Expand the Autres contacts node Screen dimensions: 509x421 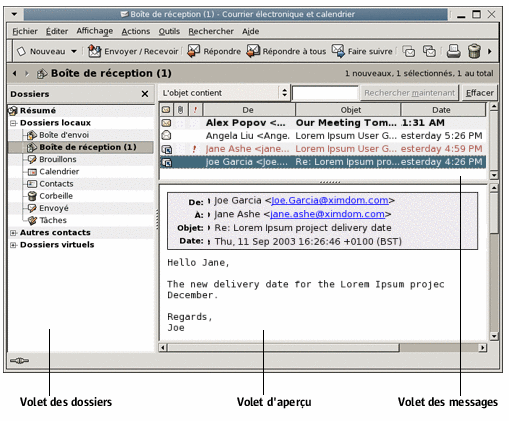tap(13, 233)
